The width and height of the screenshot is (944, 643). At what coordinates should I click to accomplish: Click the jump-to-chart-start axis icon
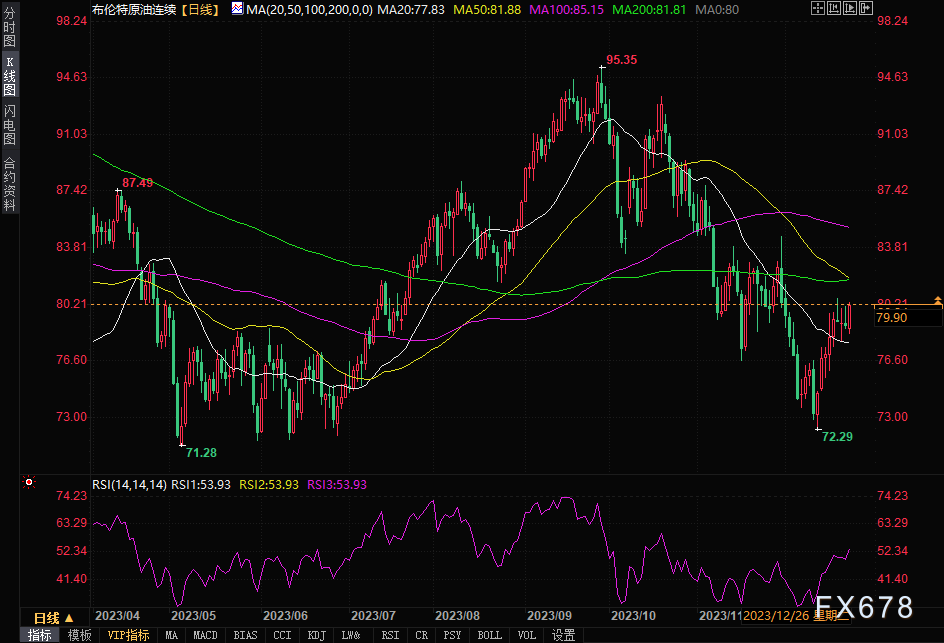(834, 8)
